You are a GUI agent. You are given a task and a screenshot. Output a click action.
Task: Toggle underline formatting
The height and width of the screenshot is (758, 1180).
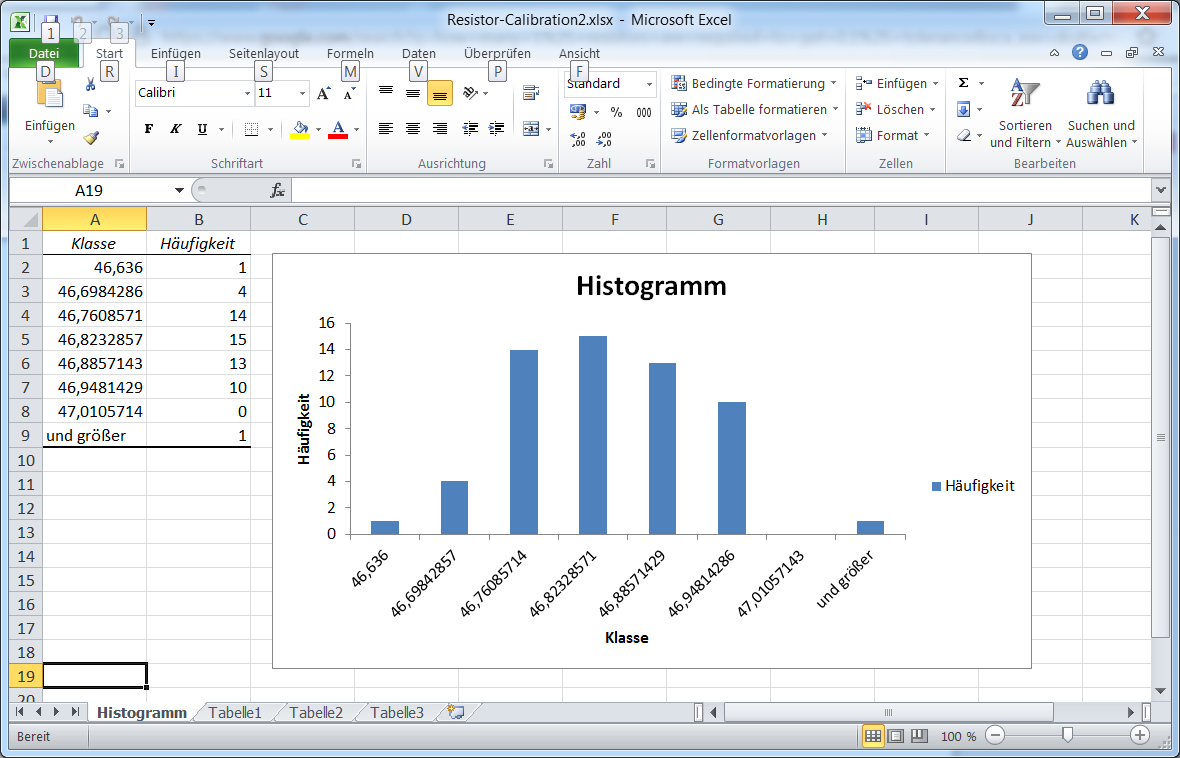point(202,129)
